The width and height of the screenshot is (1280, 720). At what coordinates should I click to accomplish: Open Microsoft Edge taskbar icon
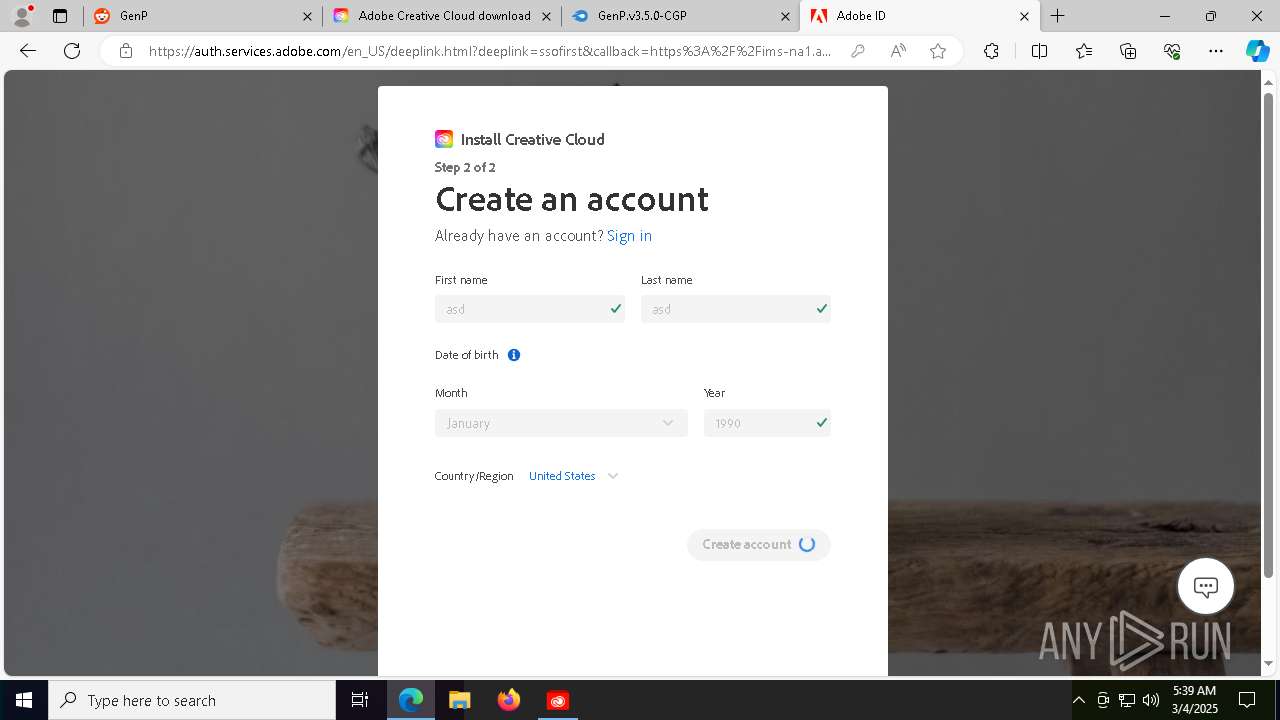tap(411, 700)
